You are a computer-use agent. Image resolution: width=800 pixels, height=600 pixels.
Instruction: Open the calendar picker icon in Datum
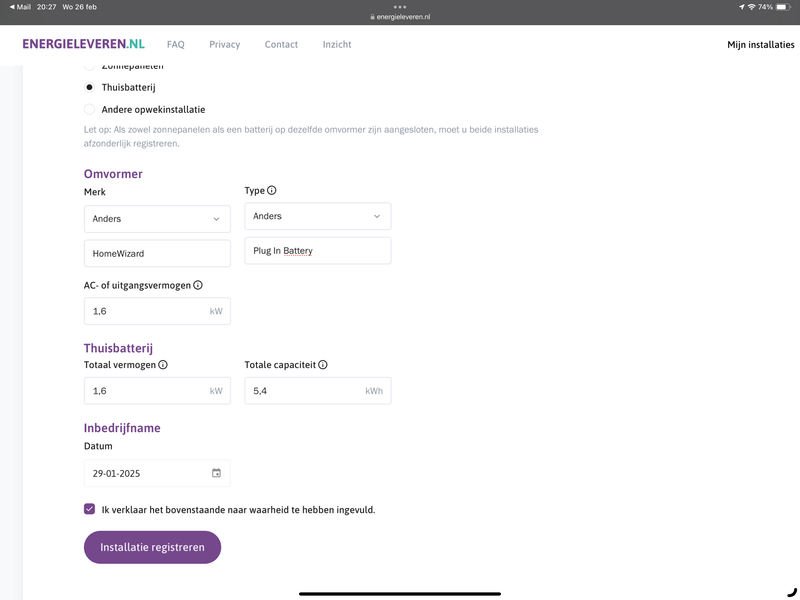click(x=216, y=473)
